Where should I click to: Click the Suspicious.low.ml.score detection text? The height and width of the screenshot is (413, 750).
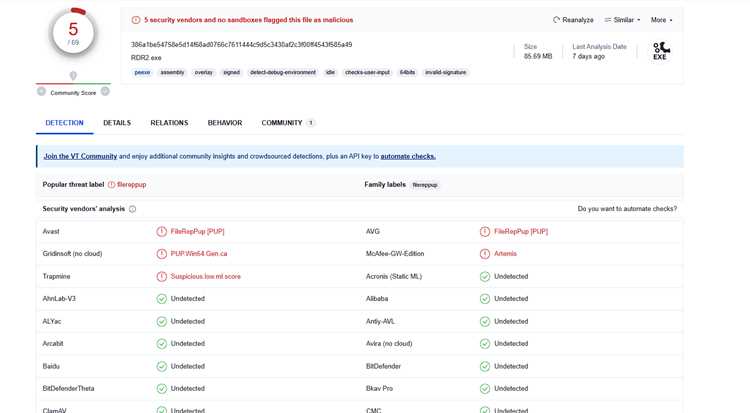pos(206,277)
